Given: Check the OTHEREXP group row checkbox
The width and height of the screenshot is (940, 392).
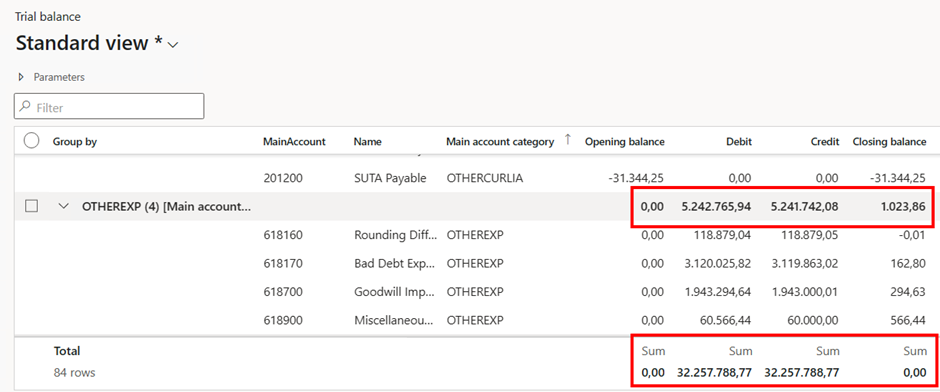Looking at the screenshot, I should coord(31,206).
